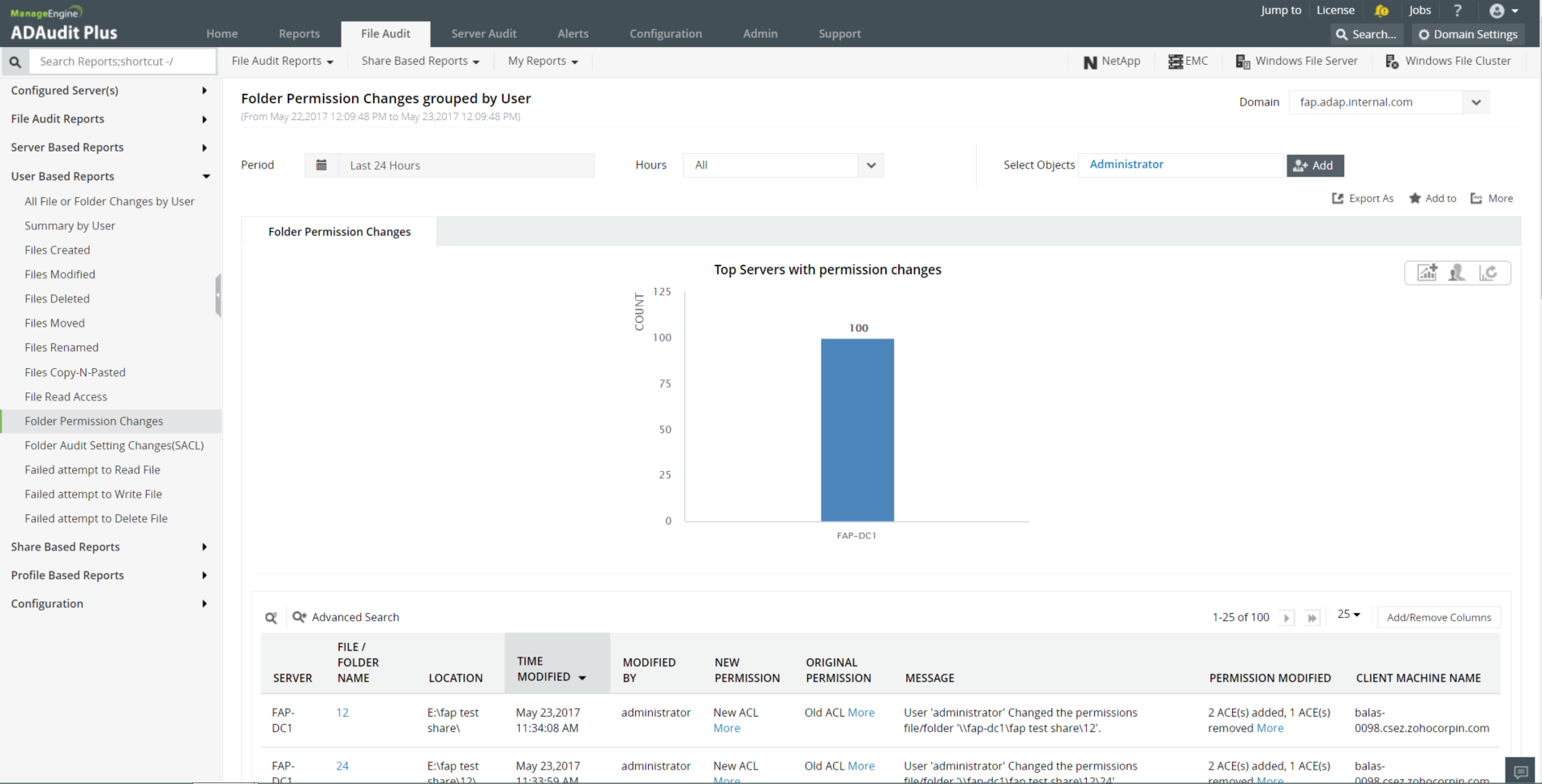Screen dimensions: 1542x784
Task: Open the Domain dropdown arrow
Action: [1476, 102]
